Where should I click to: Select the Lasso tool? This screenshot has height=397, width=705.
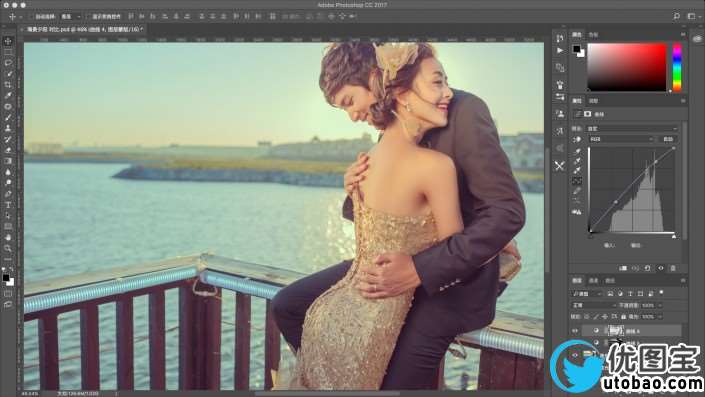click(x=8, y=63)
